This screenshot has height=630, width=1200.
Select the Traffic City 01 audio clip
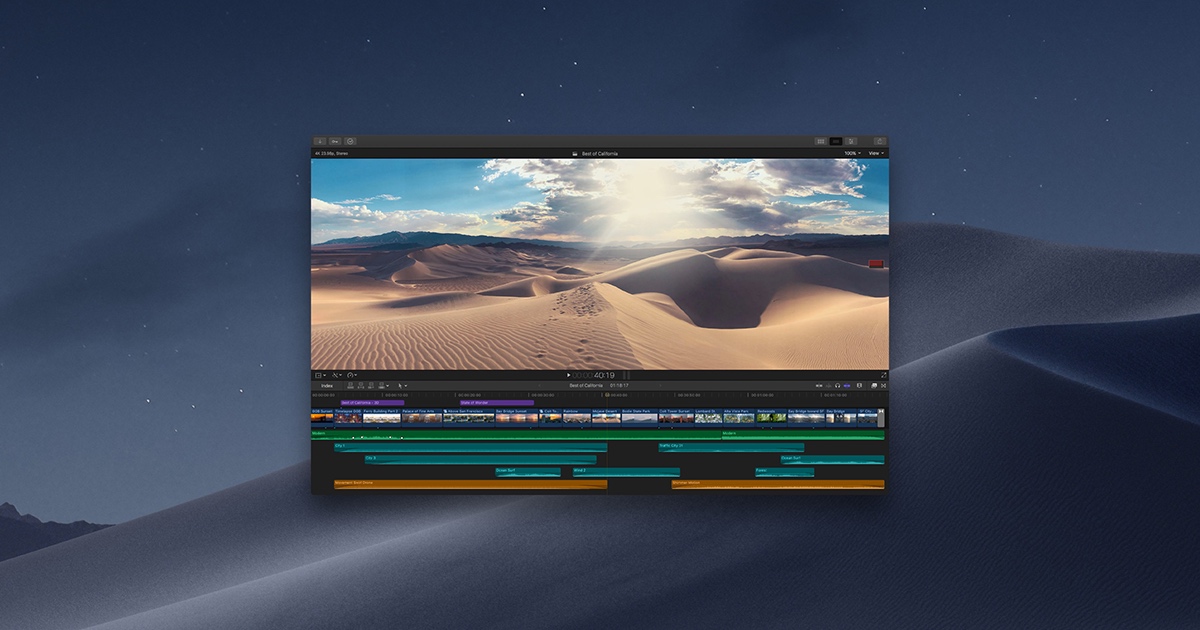tap(731, 447)
